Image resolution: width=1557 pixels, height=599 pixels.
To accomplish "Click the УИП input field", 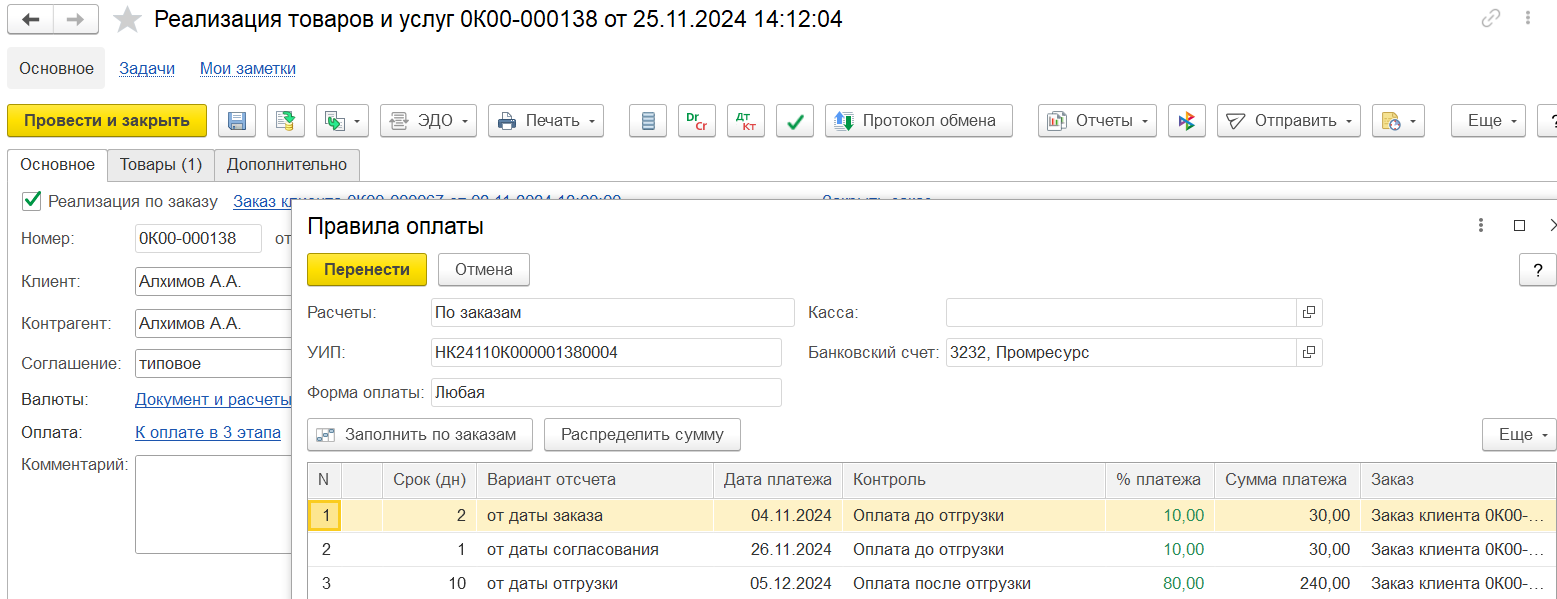I will pos(605,353).
